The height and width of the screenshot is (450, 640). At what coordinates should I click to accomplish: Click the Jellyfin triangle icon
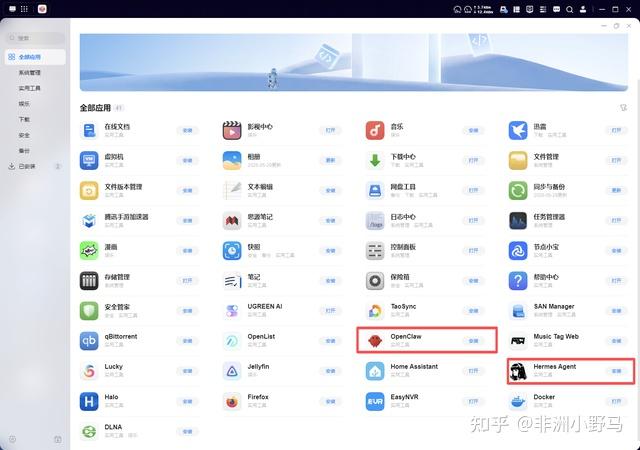tap(232, 371)
